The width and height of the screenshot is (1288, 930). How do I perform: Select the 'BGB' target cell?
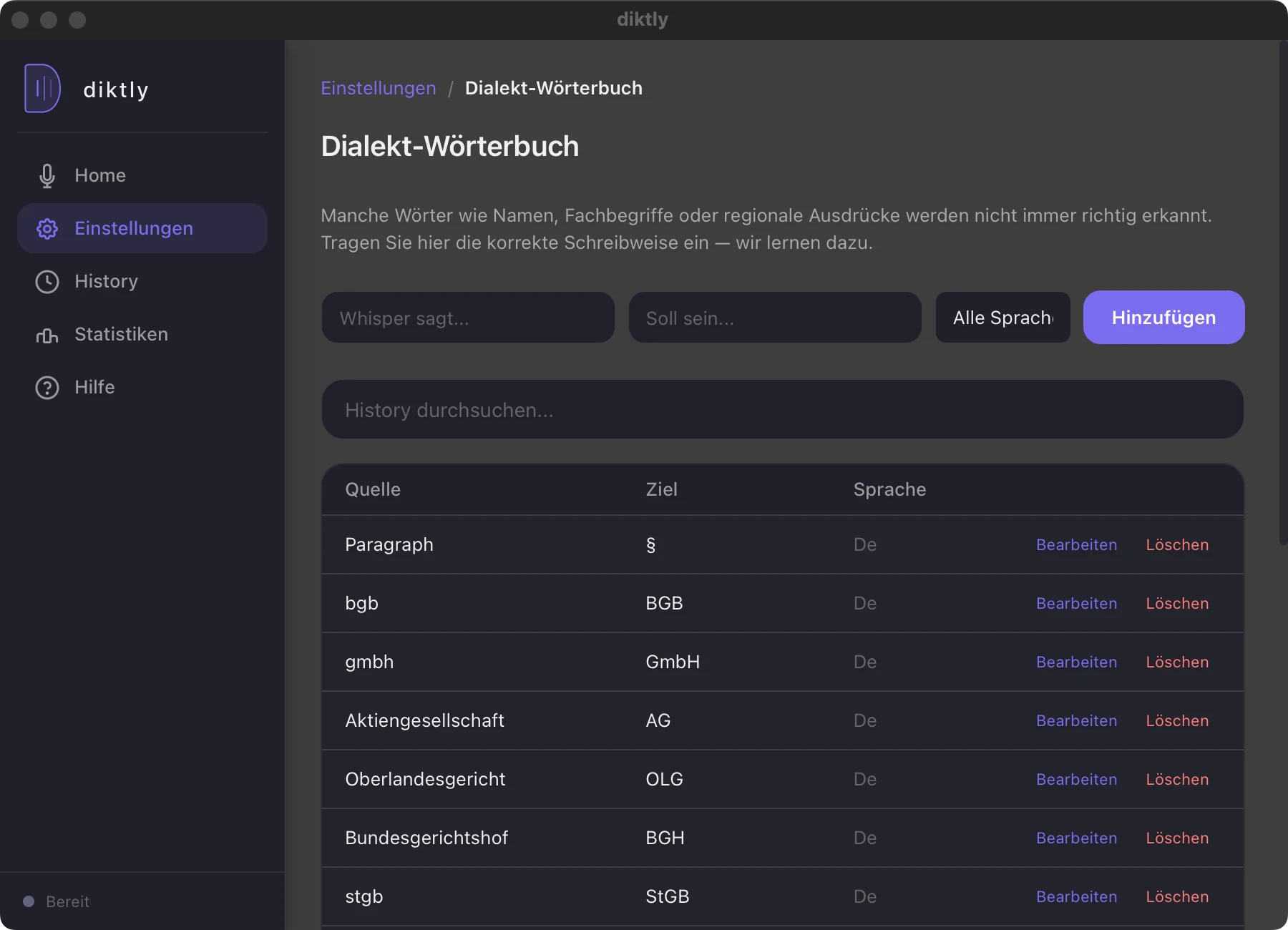click(664, 603)
